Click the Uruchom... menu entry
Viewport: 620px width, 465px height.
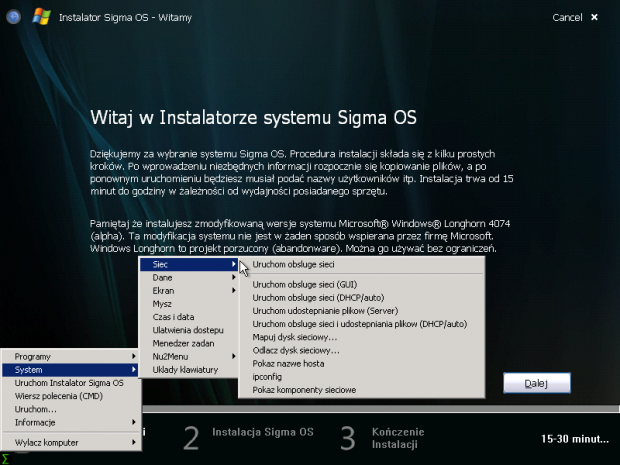coord(71,409)
